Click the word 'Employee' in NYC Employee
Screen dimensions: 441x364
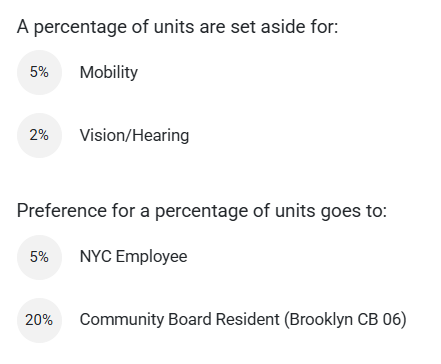(x=152, y=257)
